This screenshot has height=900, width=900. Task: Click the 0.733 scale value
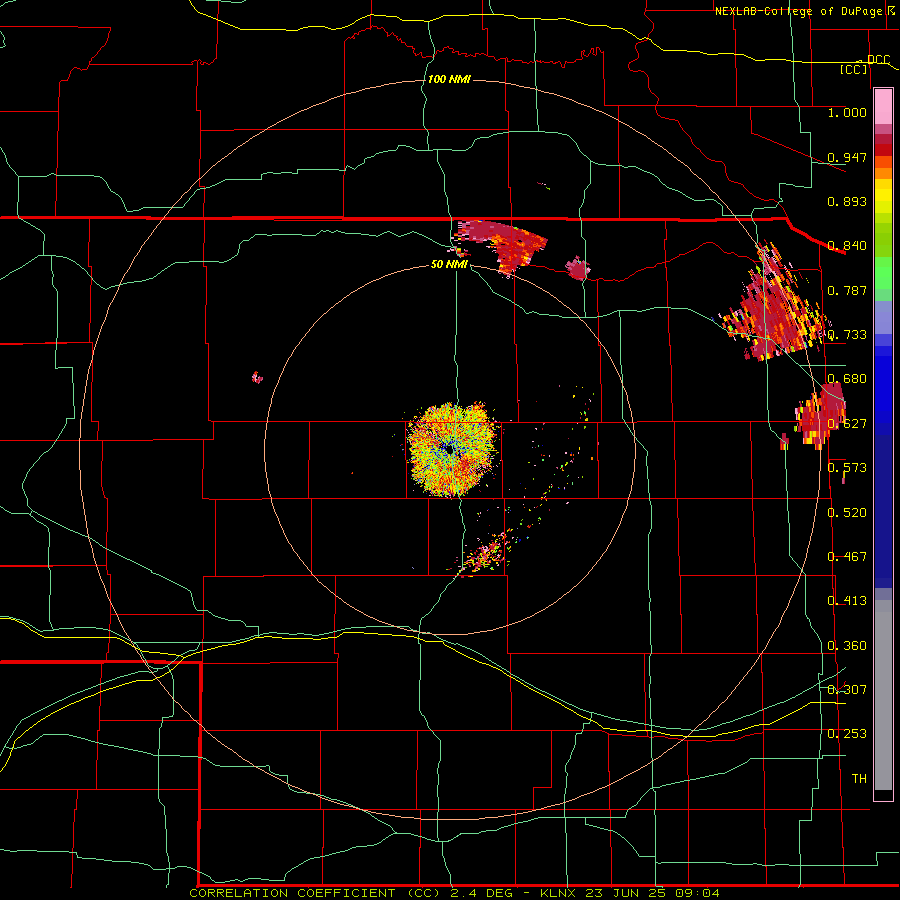click(x=847, y=335)
